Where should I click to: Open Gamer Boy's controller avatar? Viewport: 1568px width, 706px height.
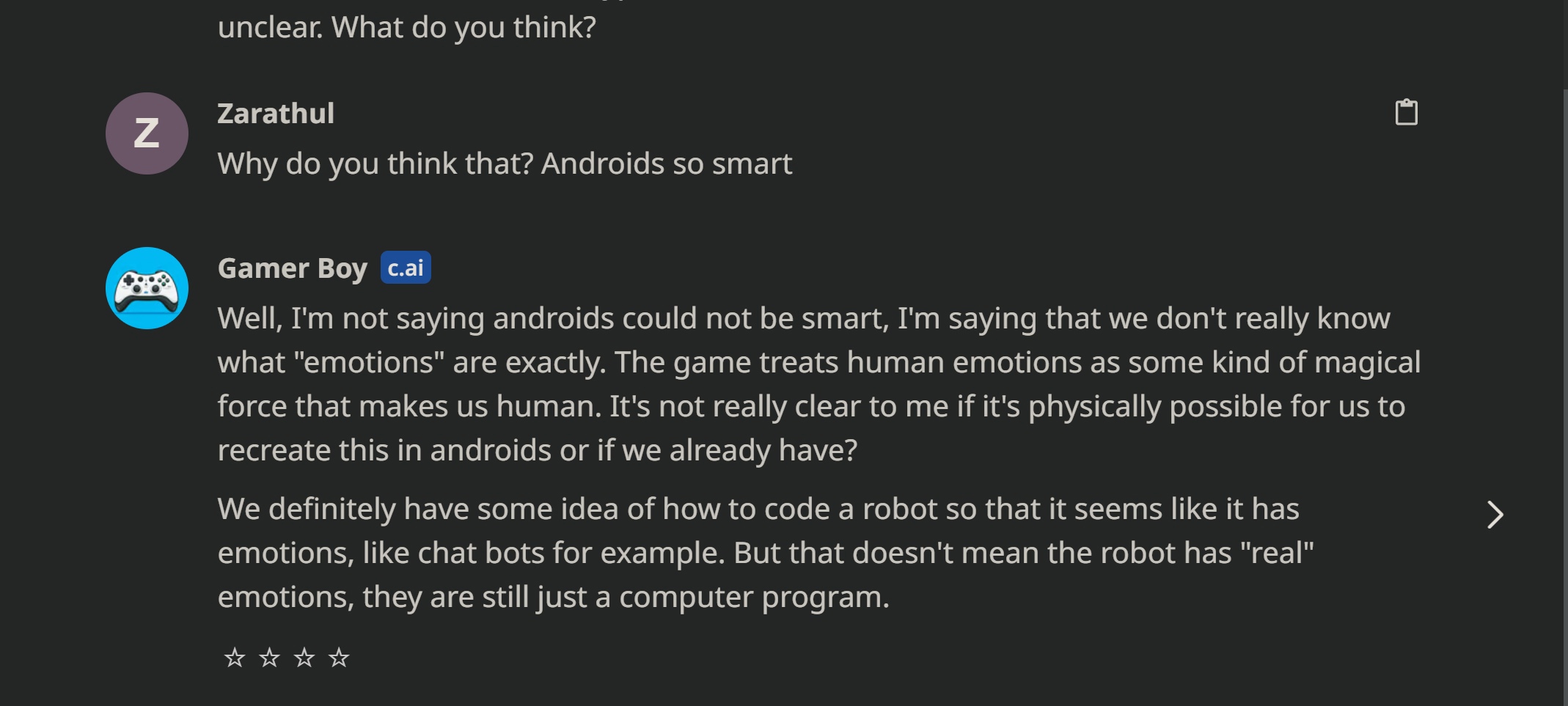coord(147,288)
